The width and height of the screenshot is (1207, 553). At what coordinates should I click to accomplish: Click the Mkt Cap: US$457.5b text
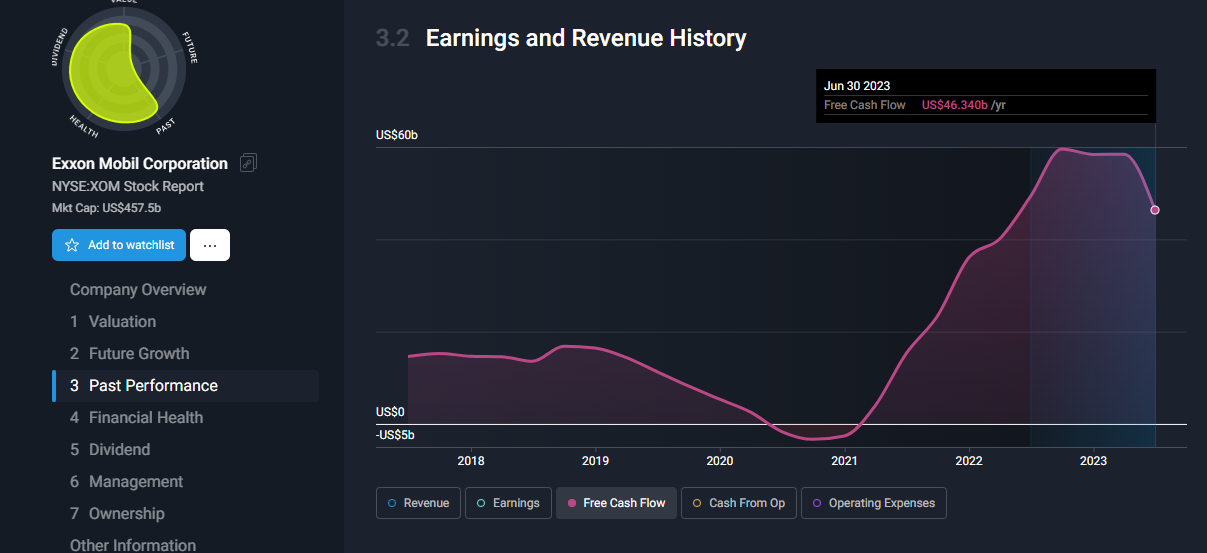[106, 208]
